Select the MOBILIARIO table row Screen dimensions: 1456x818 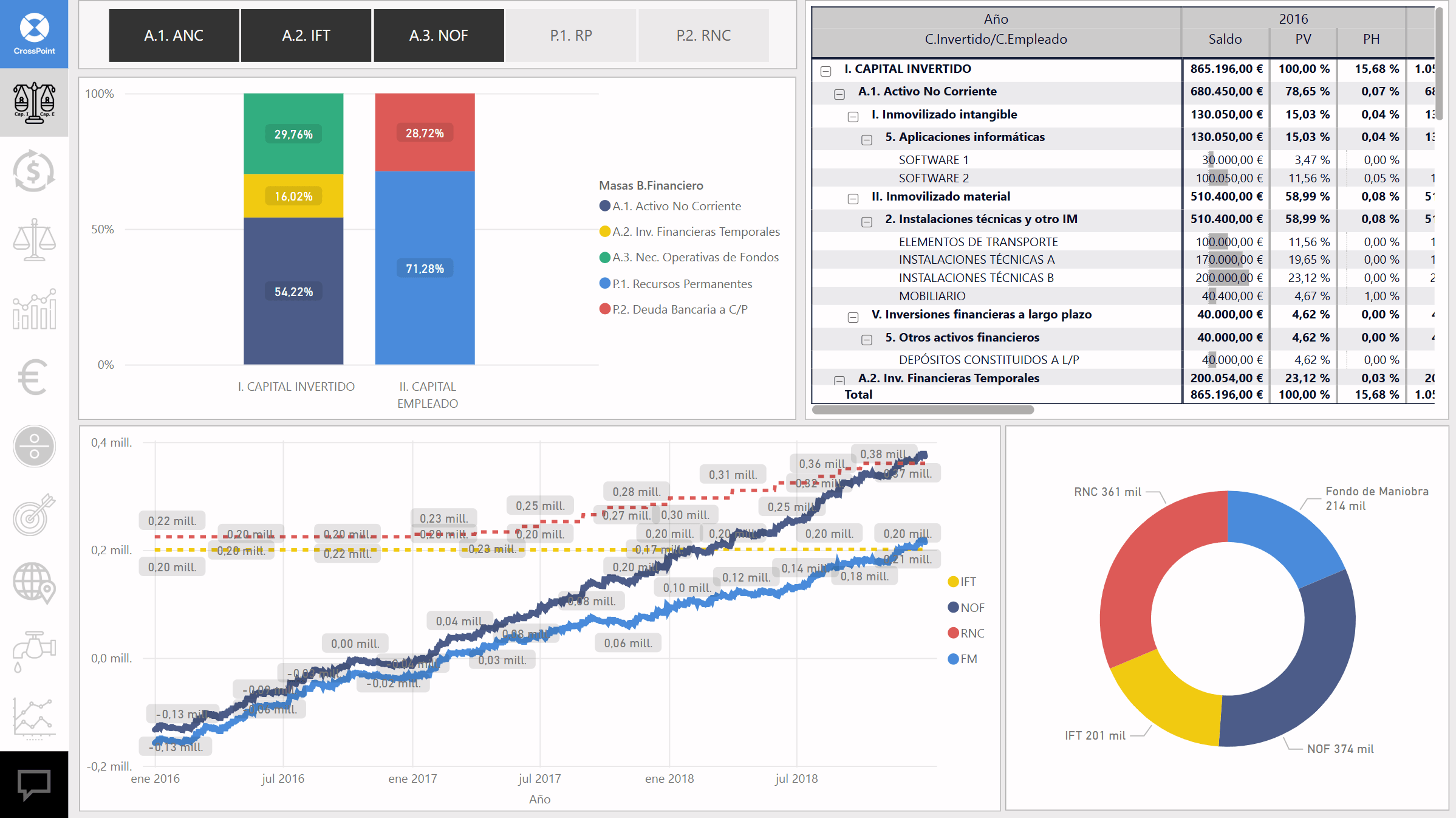(x=1124, y=296)
